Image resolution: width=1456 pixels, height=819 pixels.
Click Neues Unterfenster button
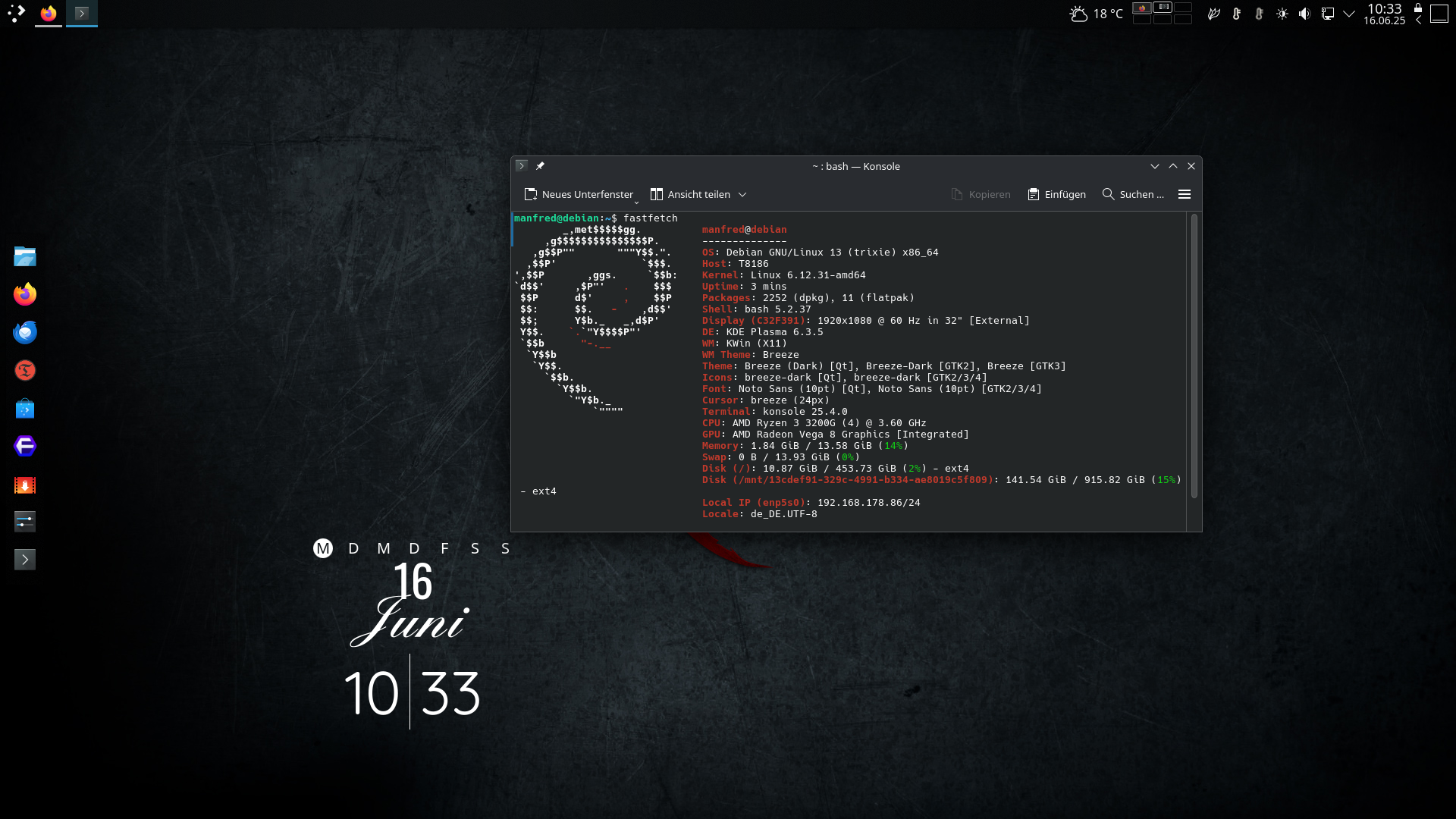point(579,195)
